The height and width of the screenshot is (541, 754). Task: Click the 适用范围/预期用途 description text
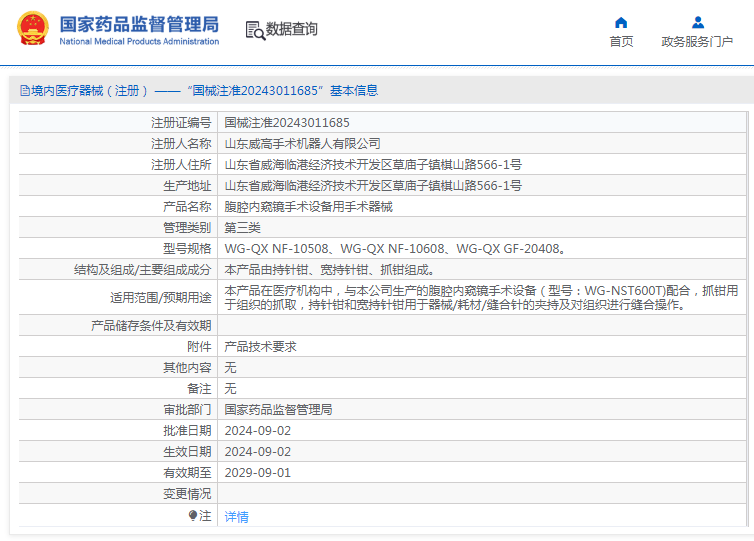tap(481, 298)
